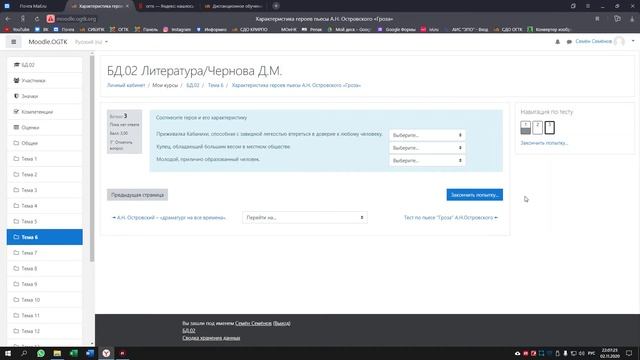Open the Windows action center icon
Viewport: 640px width, 360px height.
point(629,353)
